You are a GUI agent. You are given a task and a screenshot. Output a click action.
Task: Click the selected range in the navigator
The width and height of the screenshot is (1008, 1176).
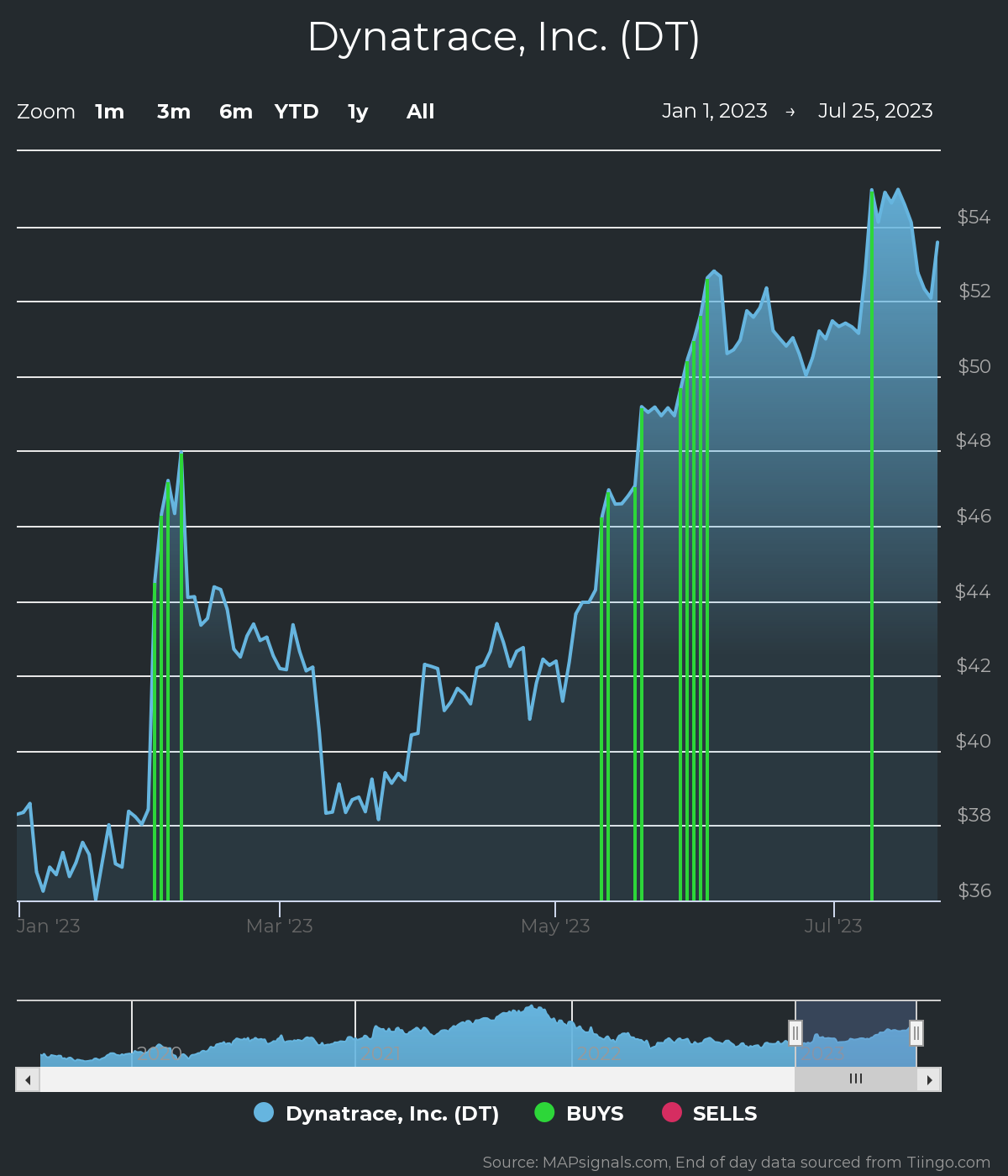coord(856,1034)
